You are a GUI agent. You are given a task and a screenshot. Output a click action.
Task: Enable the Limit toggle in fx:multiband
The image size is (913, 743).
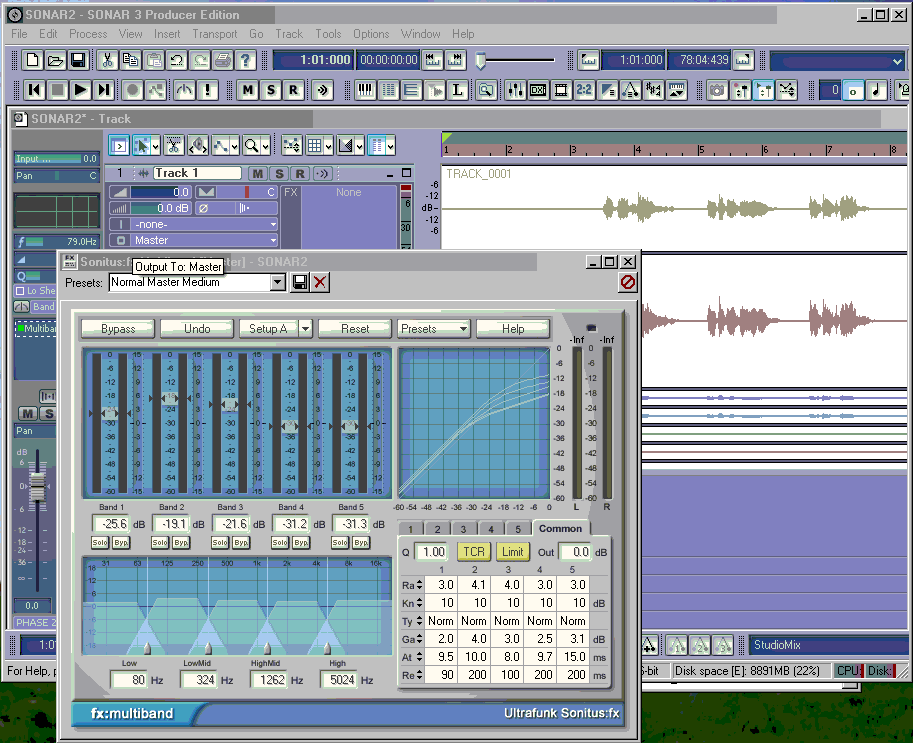[x=513, y=551]
